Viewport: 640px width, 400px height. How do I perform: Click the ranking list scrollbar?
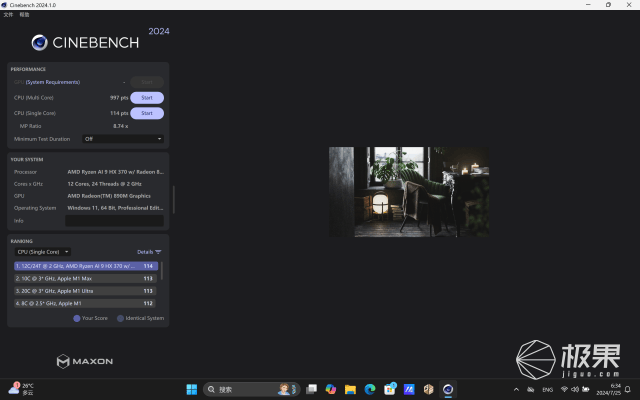click(162, 271)
